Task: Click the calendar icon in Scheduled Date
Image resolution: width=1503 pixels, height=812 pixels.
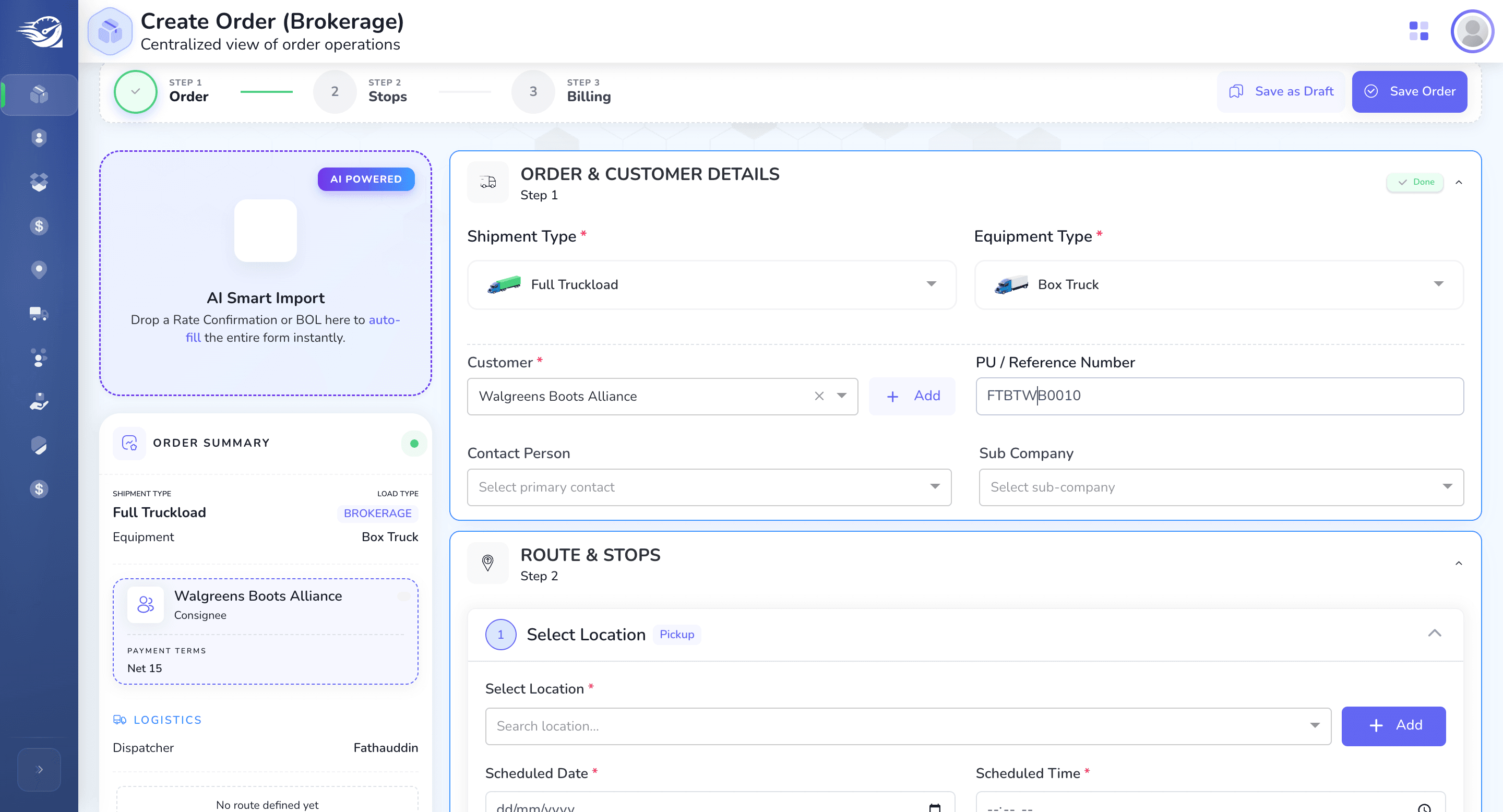Action: coord(934,807)
